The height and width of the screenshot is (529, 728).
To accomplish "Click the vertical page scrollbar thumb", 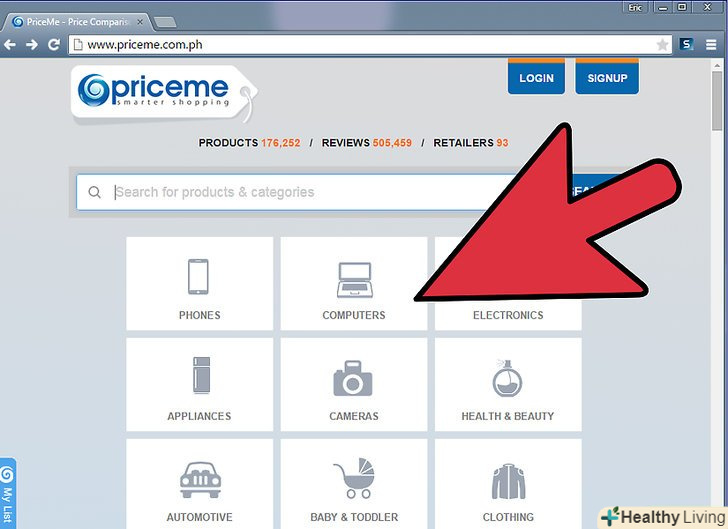I will click(716, 100).
